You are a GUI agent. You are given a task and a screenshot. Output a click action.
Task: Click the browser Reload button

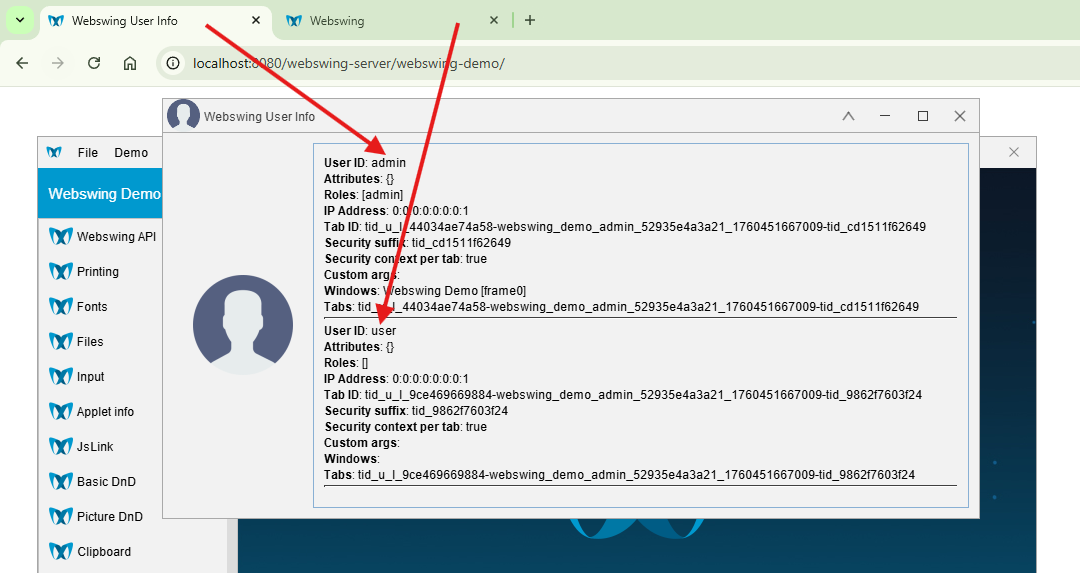[94, 63]
